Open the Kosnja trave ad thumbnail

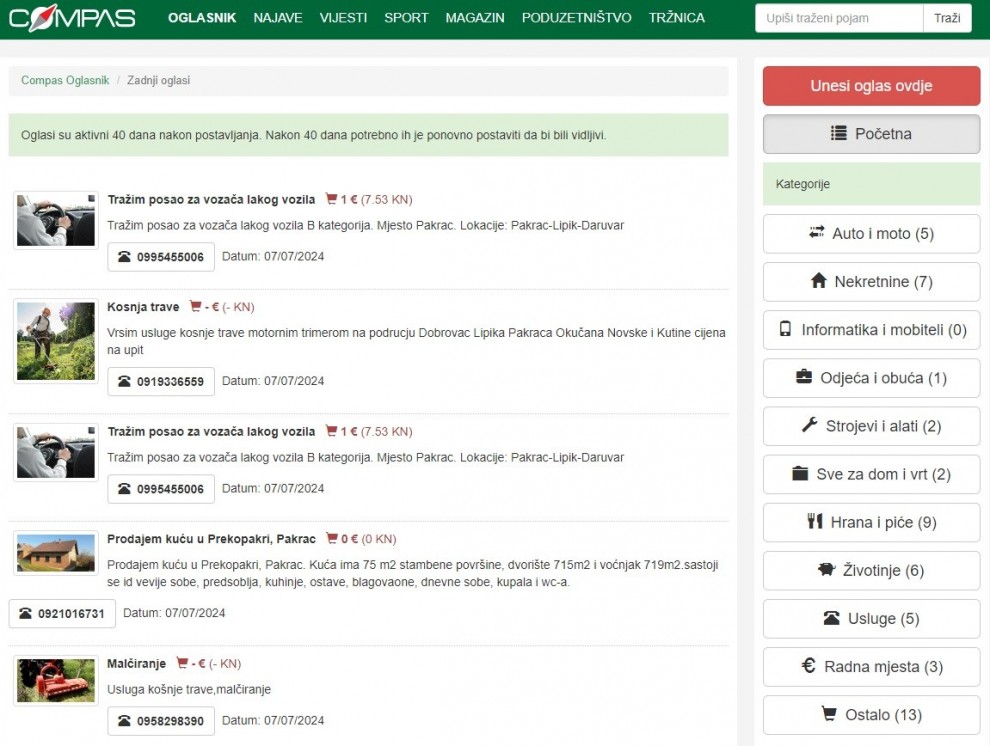pyautogui.click(x=55, y=341)
